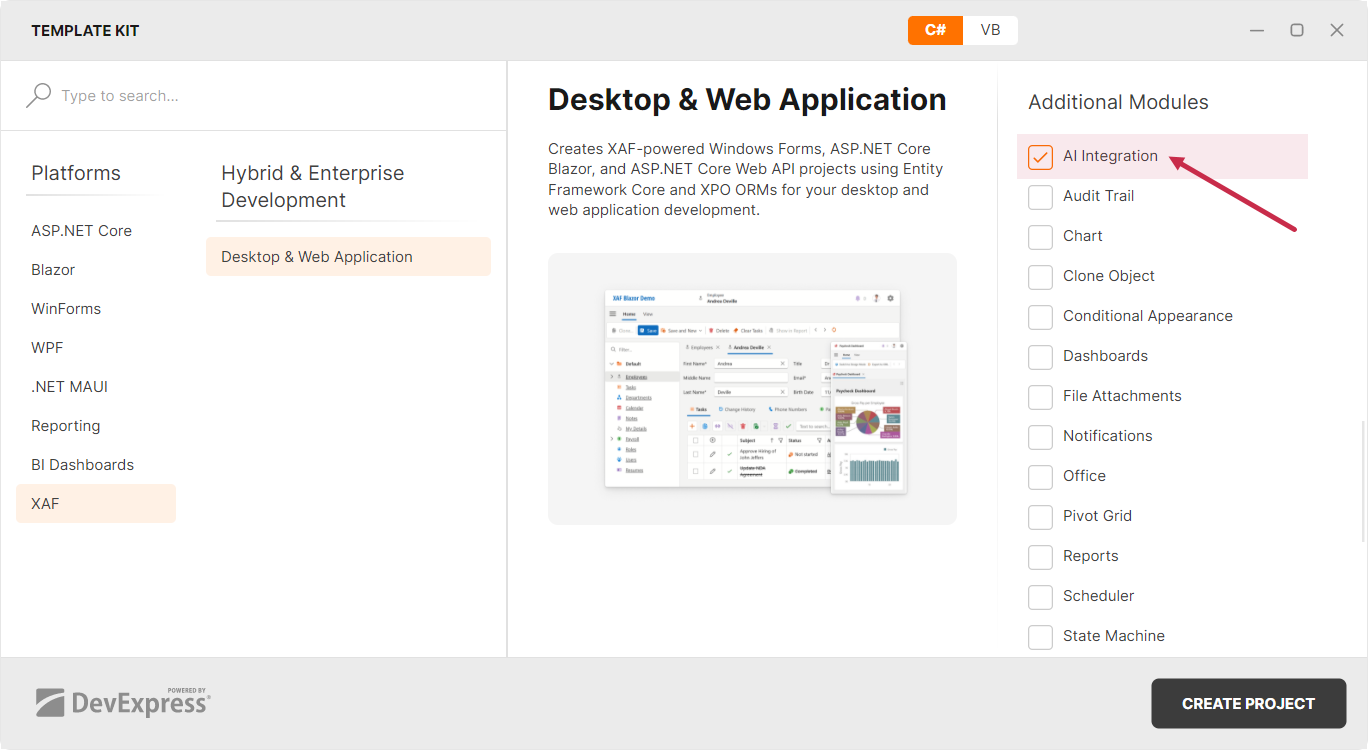Select the XAF platform
The image size is (1368, 750).
(x=96, y=503)
